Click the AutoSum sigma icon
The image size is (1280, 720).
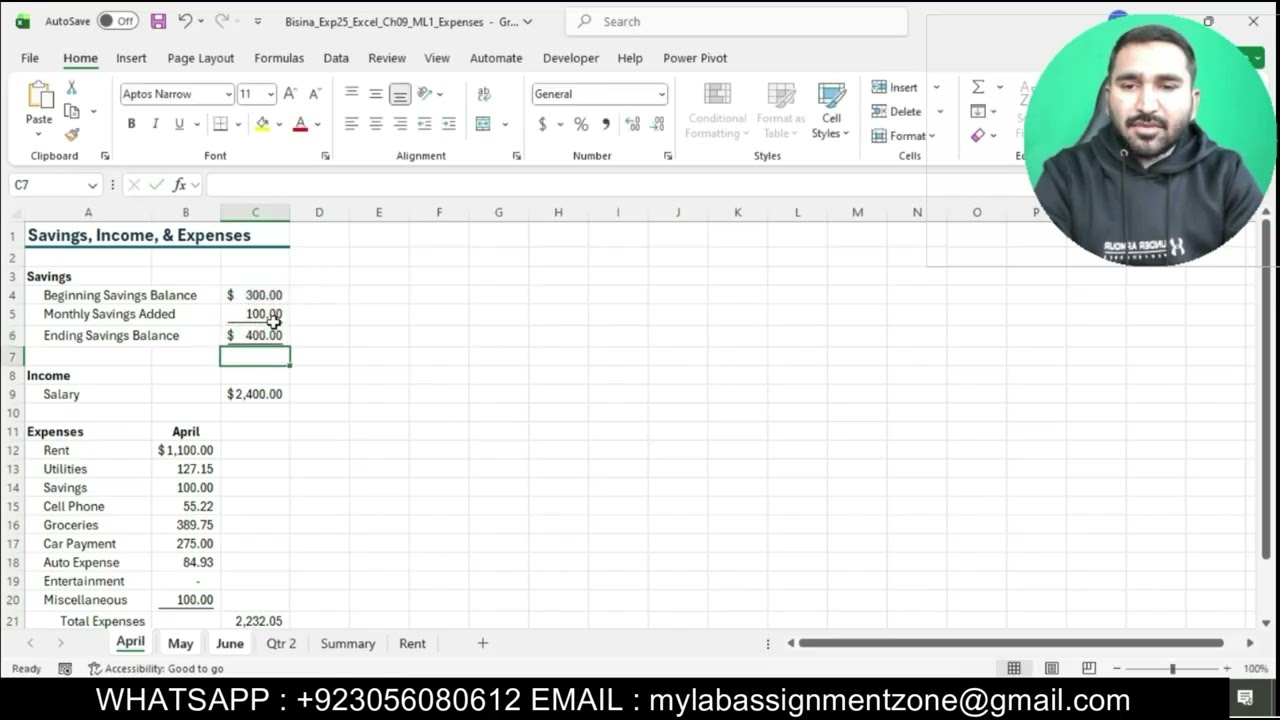point(978,87)
